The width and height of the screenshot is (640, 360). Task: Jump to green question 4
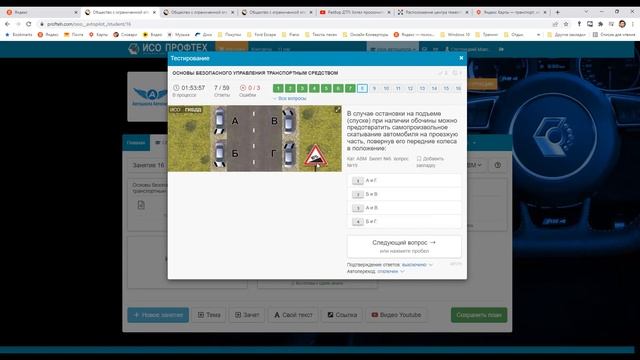[314, 88]
